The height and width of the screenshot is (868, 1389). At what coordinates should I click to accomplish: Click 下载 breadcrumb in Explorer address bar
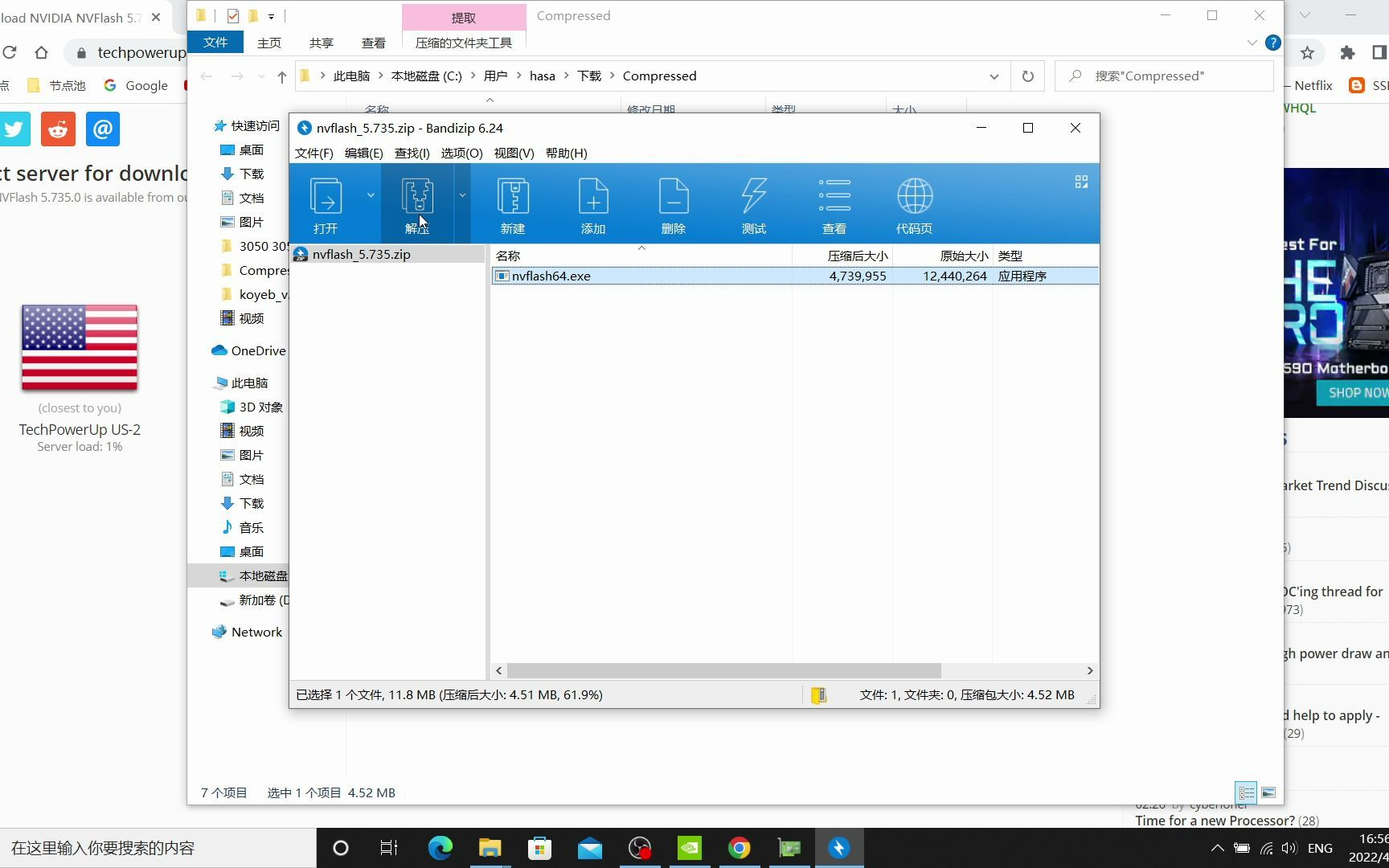[589, 76]
